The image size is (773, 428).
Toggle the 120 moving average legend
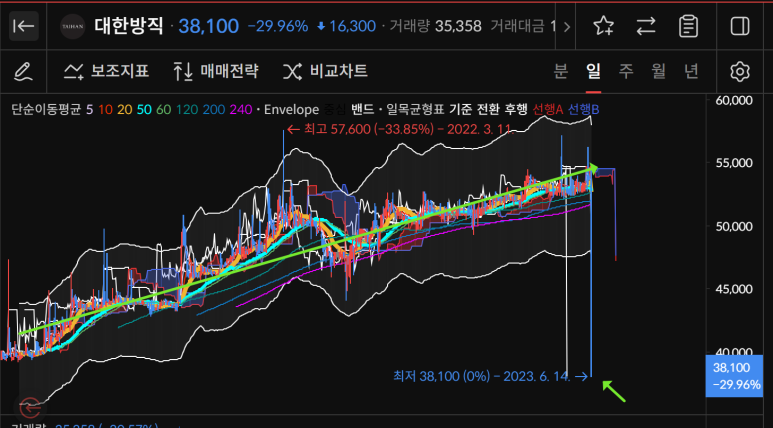(x=185, y=109)
